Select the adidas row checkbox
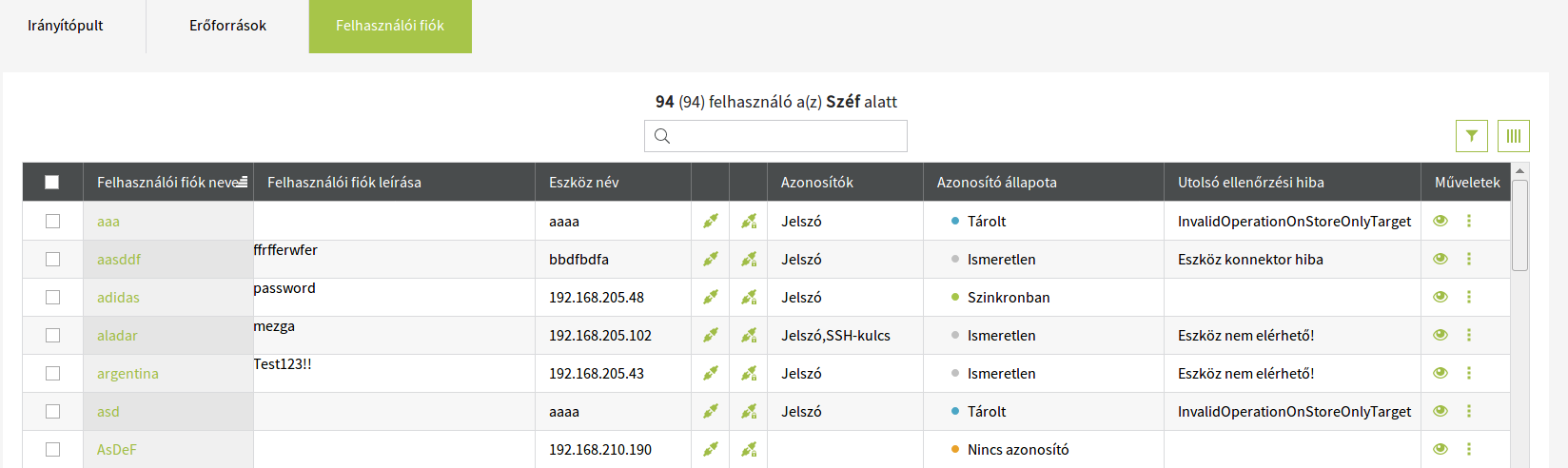The width and height of the screenshot is (1568, 468). 52,297
